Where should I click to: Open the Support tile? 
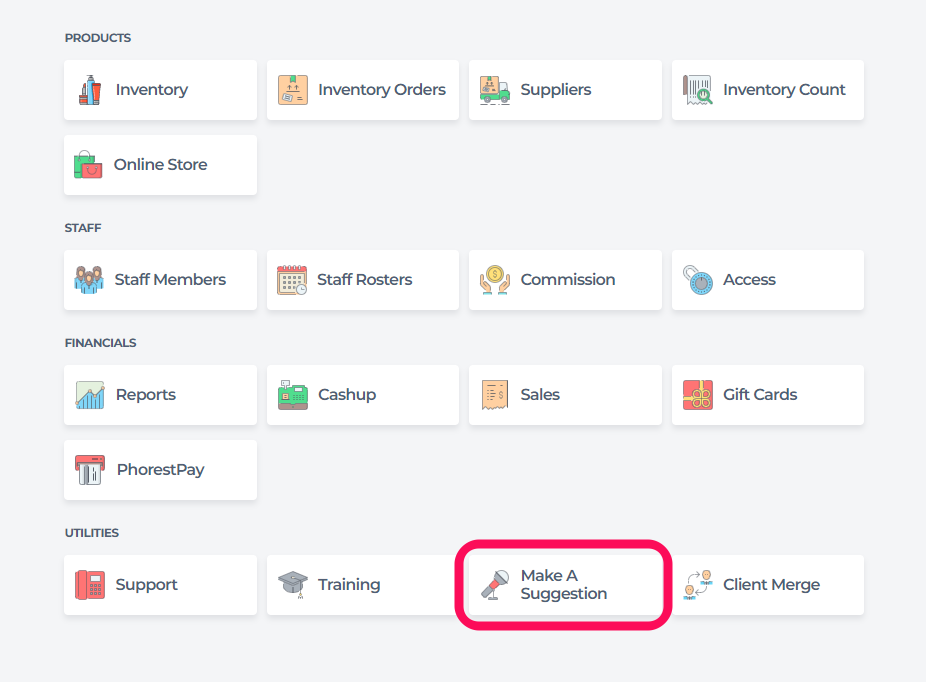(x=161, y=585)
